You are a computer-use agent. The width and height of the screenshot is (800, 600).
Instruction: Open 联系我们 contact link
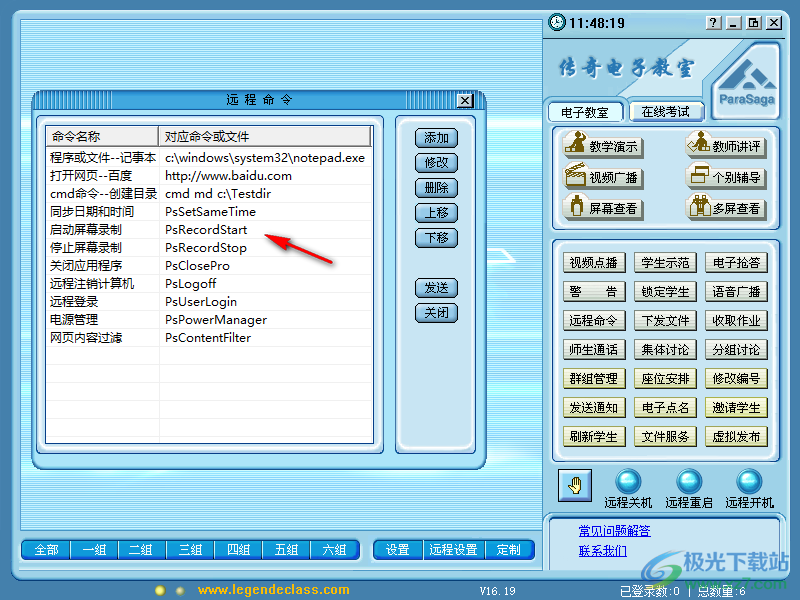pyautogui.click(x=603, y=551)
